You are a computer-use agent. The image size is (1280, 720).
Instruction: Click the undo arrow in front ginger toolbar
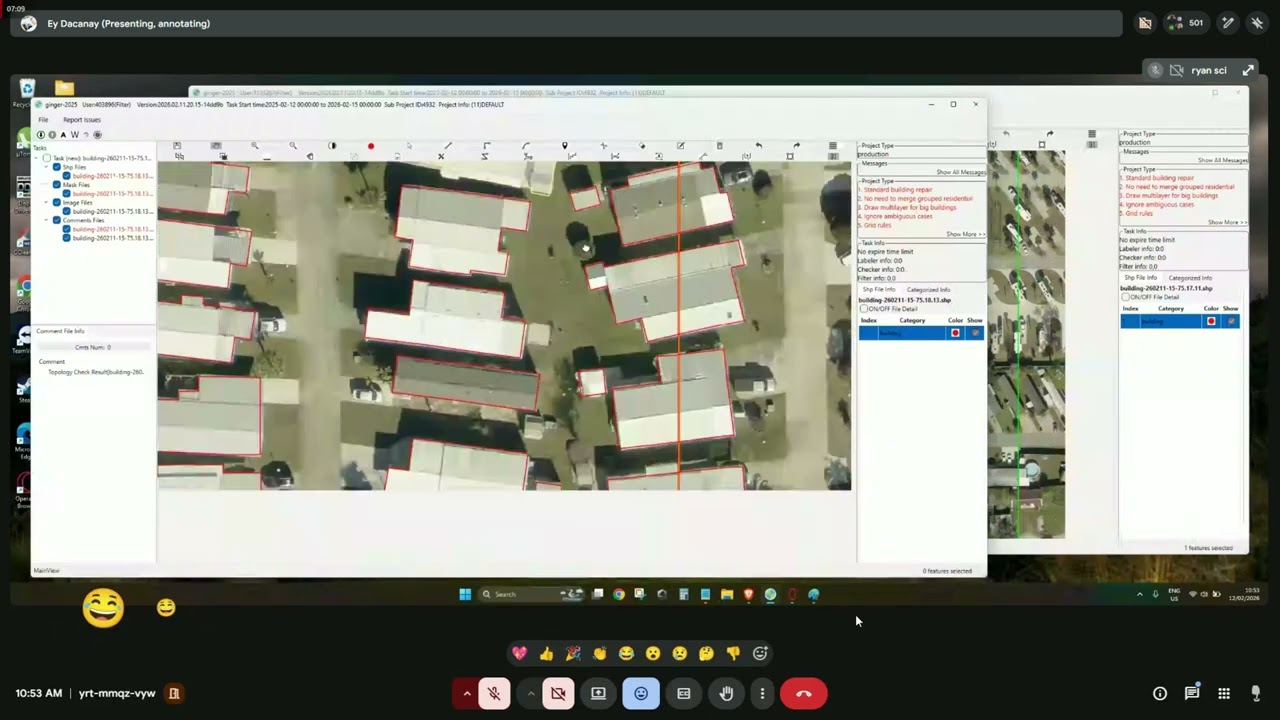coord(758,146)
